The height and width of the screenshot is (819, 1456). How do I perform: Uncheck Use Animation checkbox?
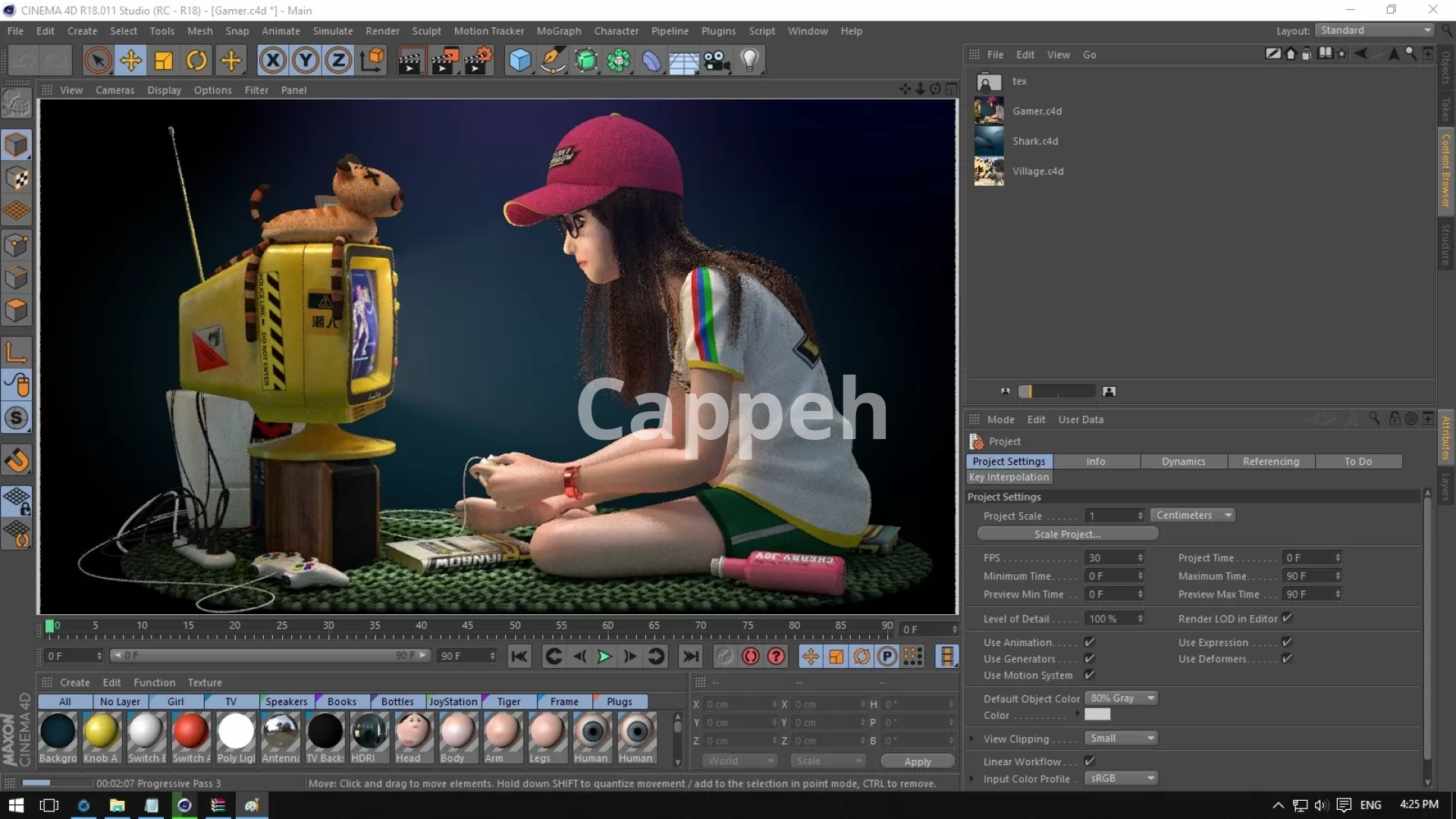[x=1090, y=642]
